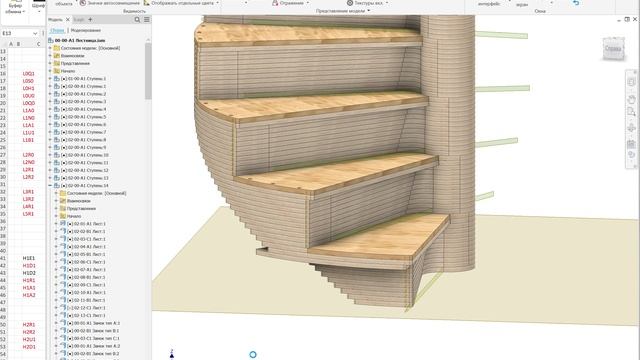This screenshot has height=360, width=640.
Task: Click Excel cell containing L5R1
Action: coord(29,214)
